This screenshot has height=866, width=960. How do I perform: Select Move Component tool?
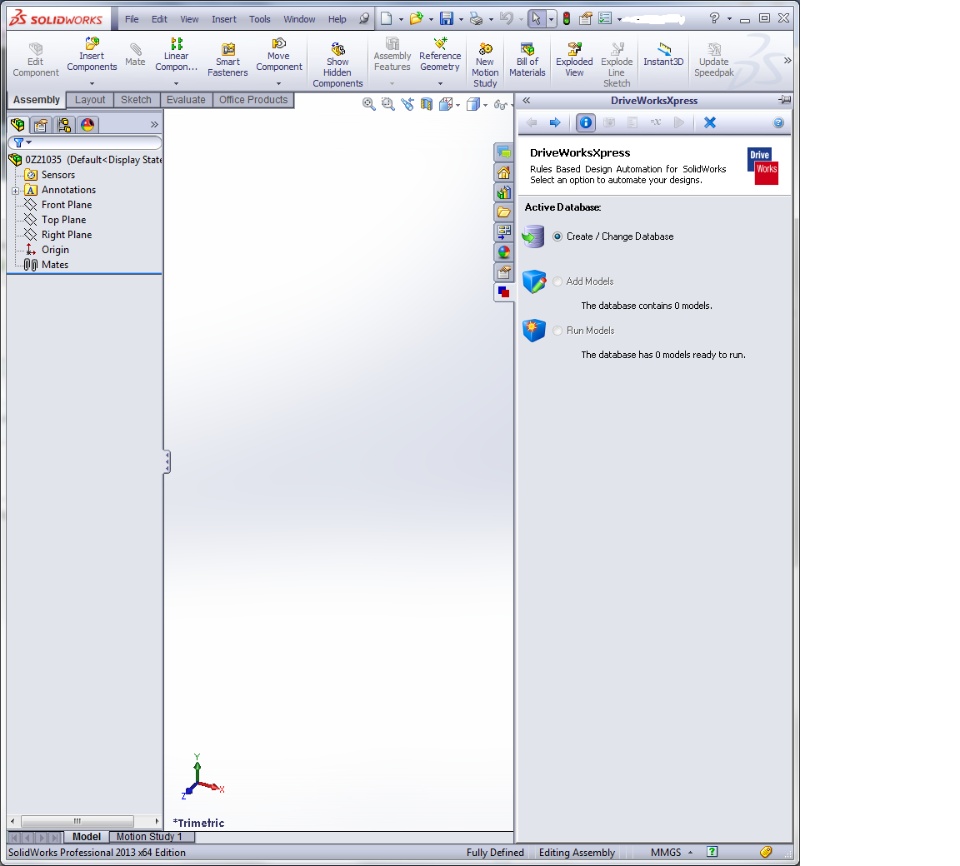(x=279, y=55)
